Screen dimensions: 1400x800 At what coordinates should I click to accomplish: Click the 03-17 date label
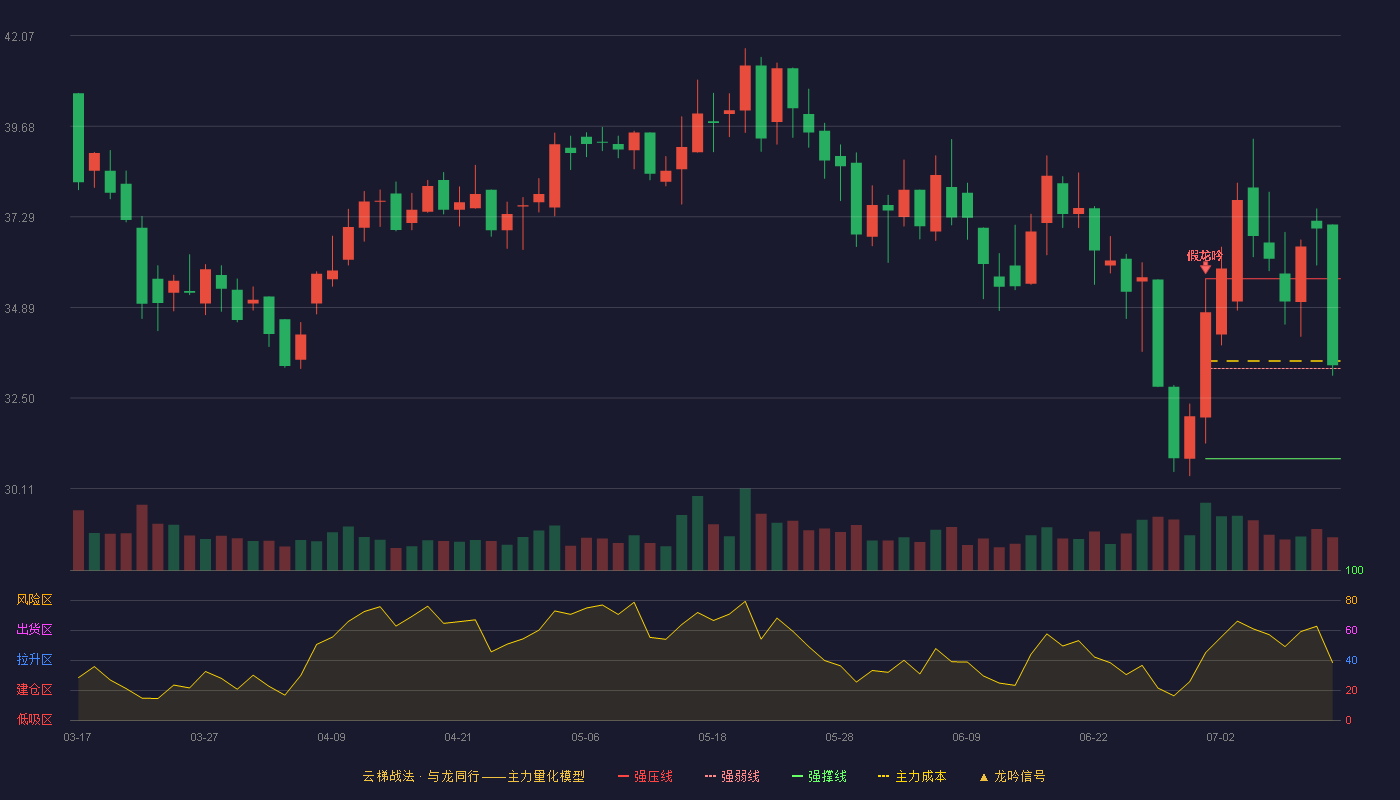pos(78,737)
